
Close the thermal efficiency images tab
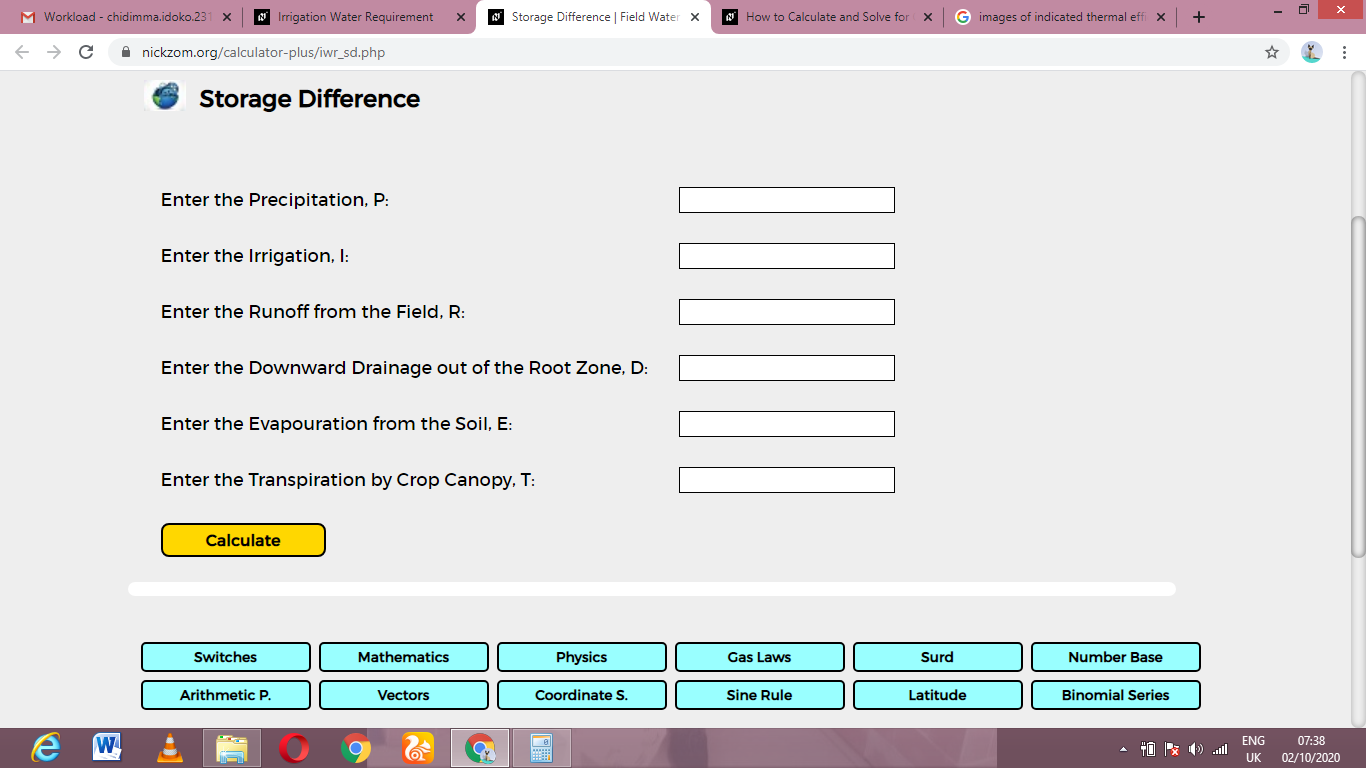tap(1160, 17)
